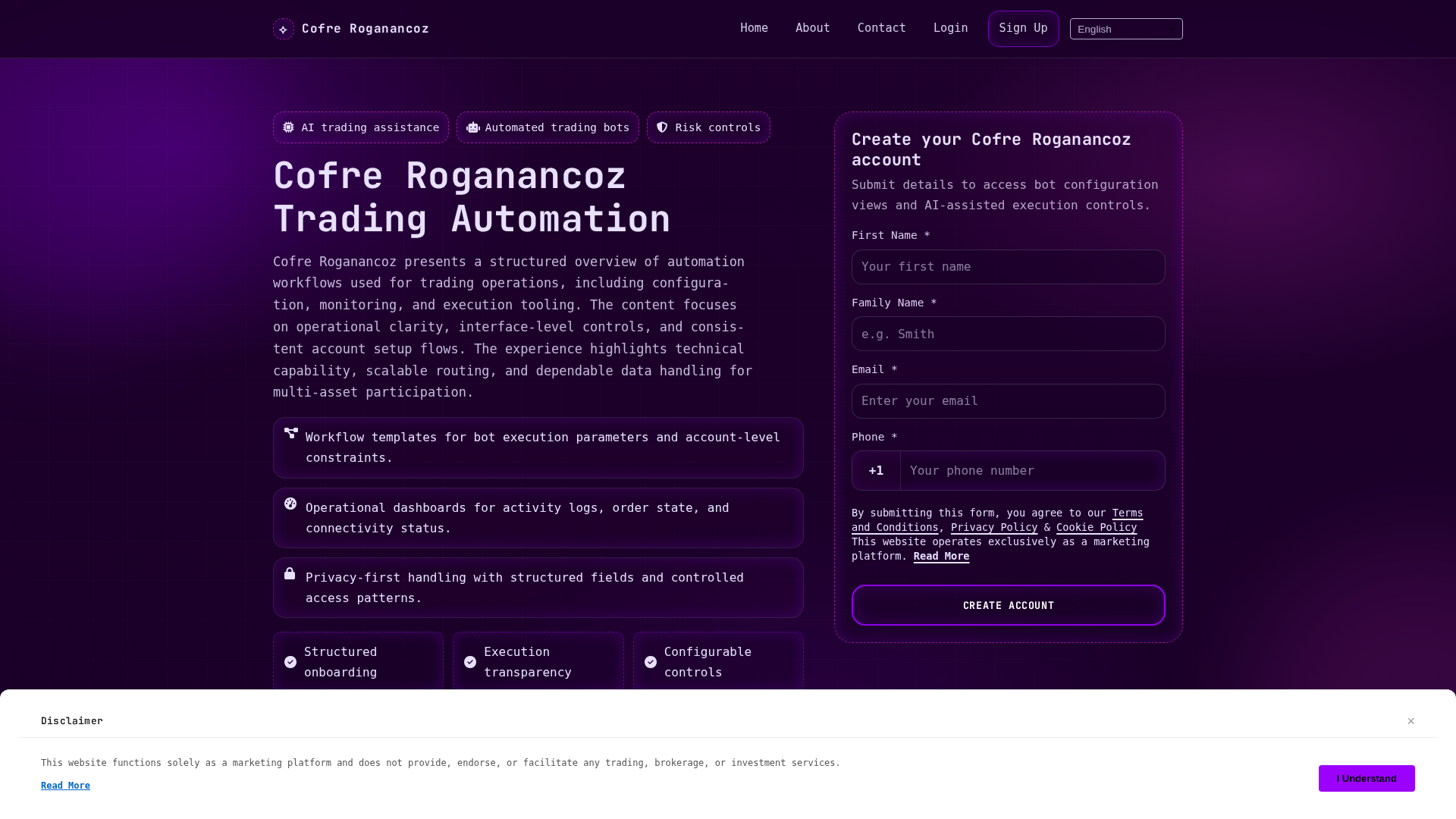This screenshot has height=819, width=1456.
Task: Open the About page
Action: [813, 28]
